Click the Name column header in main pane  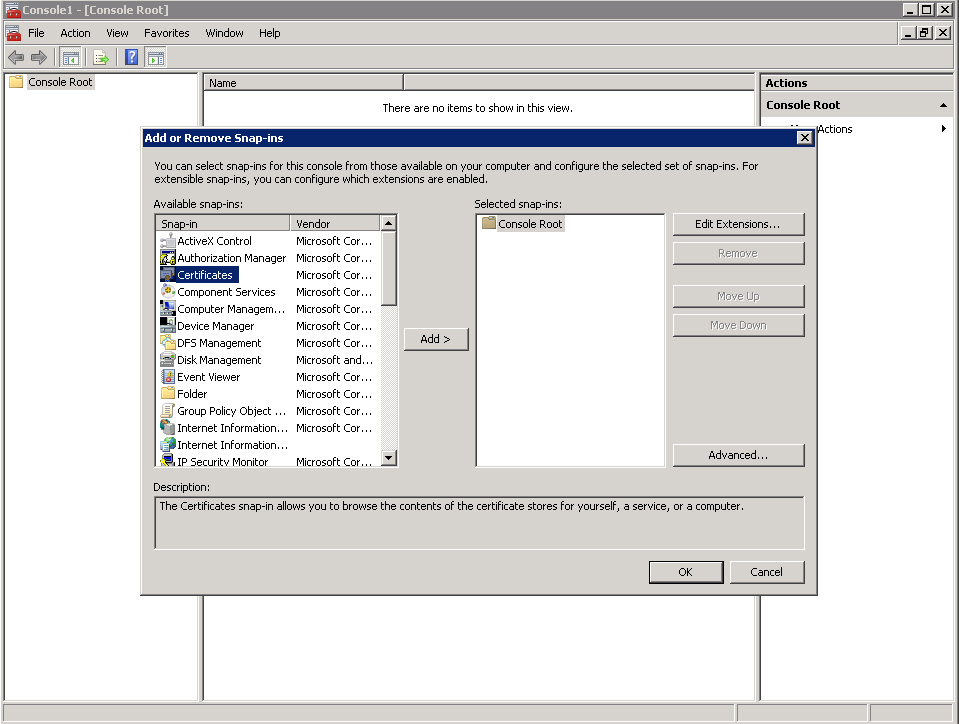tap(303, 83)
